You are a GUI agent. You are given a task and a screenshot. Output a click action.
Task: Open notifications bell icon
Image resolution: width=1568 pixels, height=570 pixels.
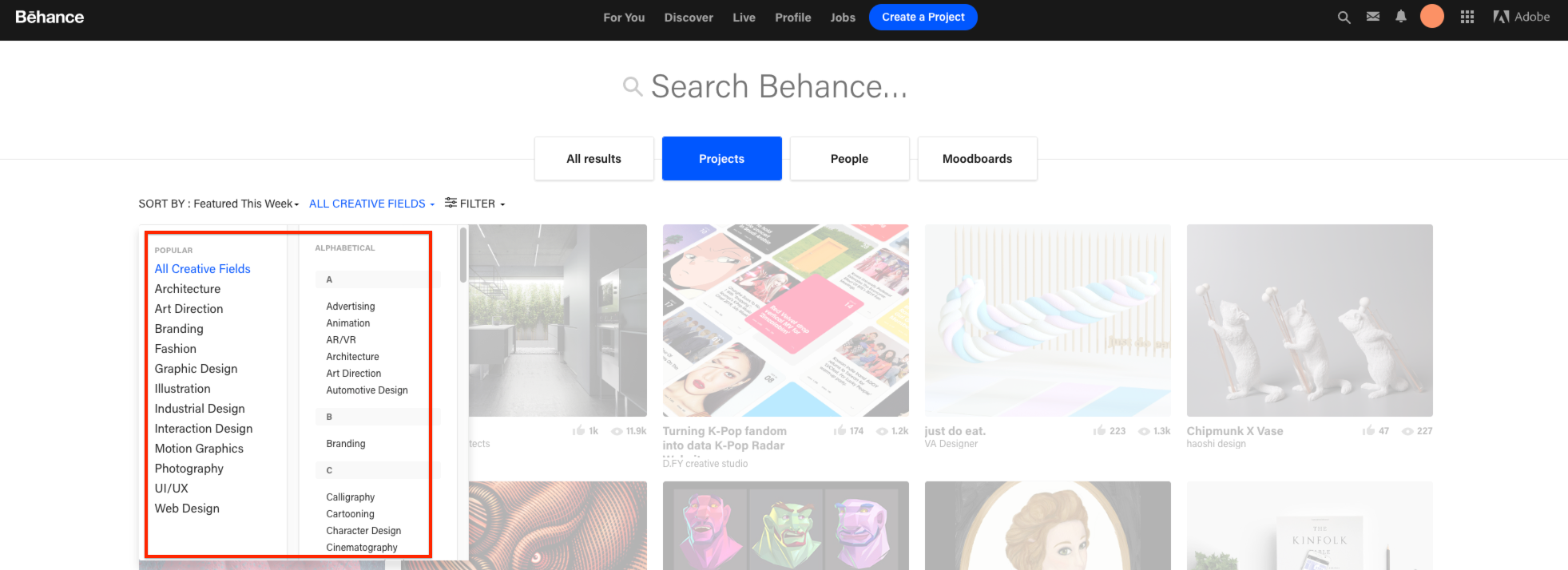pos(1401,17)
